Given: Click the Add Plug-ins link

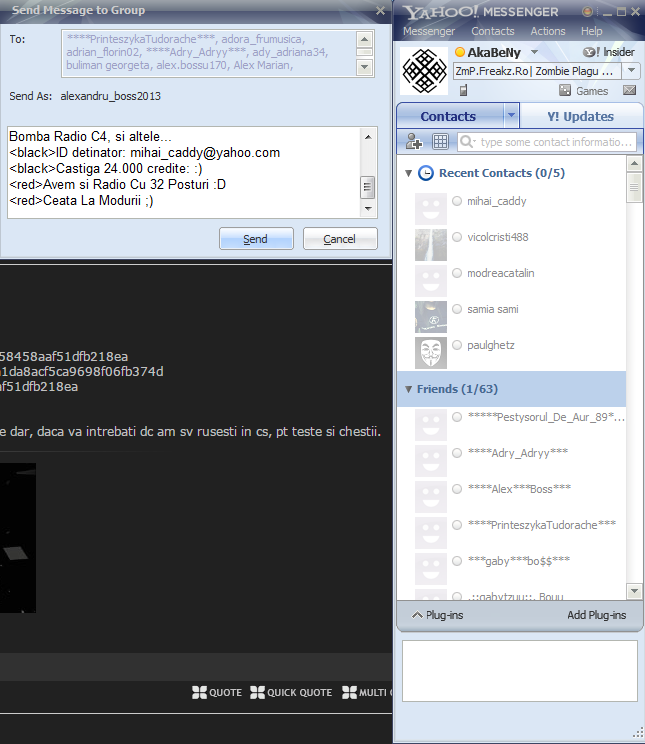Looking at the screenshot, I should (x=597, y=615).
